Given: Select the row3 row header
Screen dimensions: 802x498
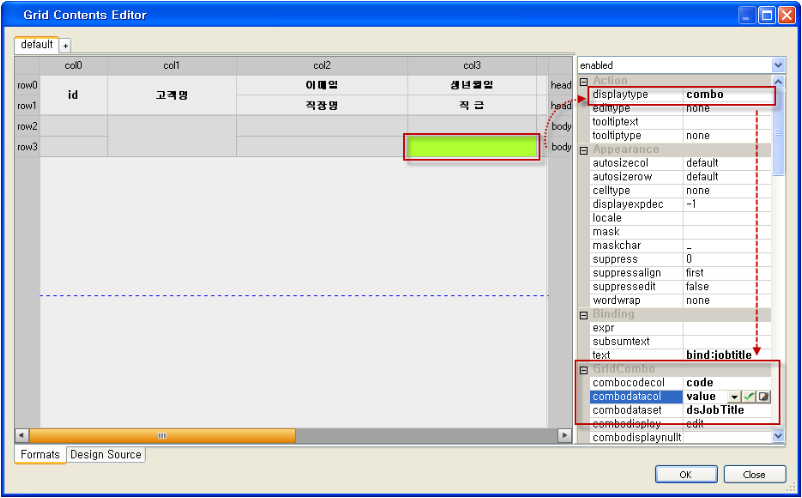Looking at the screenshot, I should [x=27, y=147].
